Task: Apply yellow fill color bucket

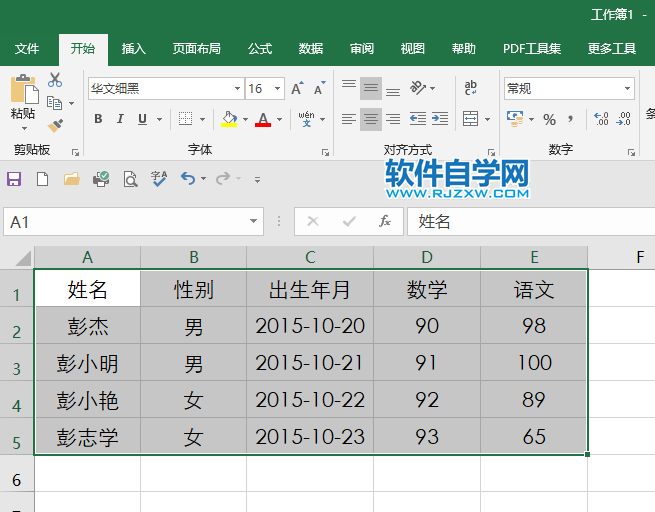Action: 229,119
